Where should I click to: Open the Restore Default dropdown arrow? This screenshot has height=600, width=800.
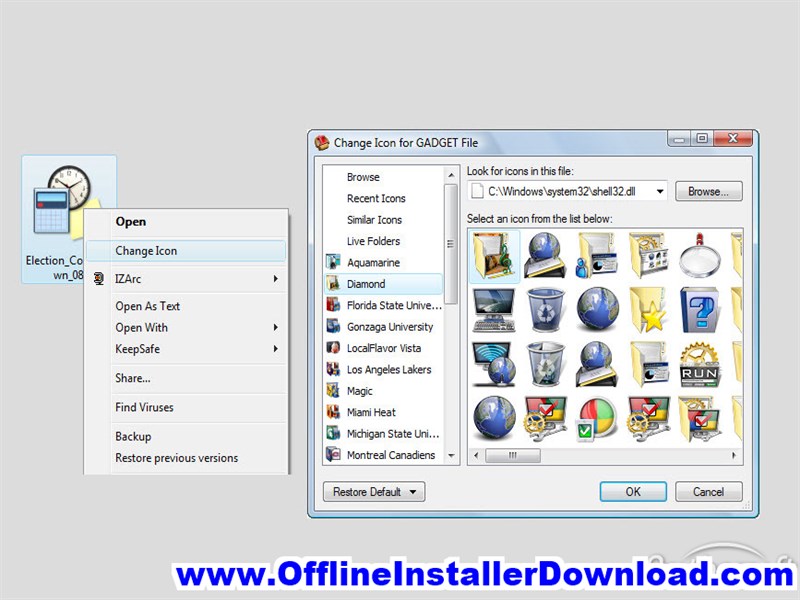[414, 491]
